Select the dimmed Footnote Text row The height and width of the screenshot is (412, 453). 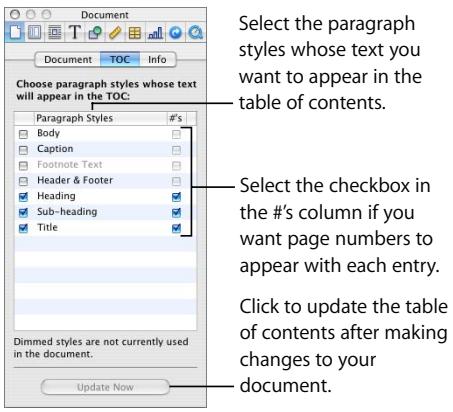pos(70,164)
